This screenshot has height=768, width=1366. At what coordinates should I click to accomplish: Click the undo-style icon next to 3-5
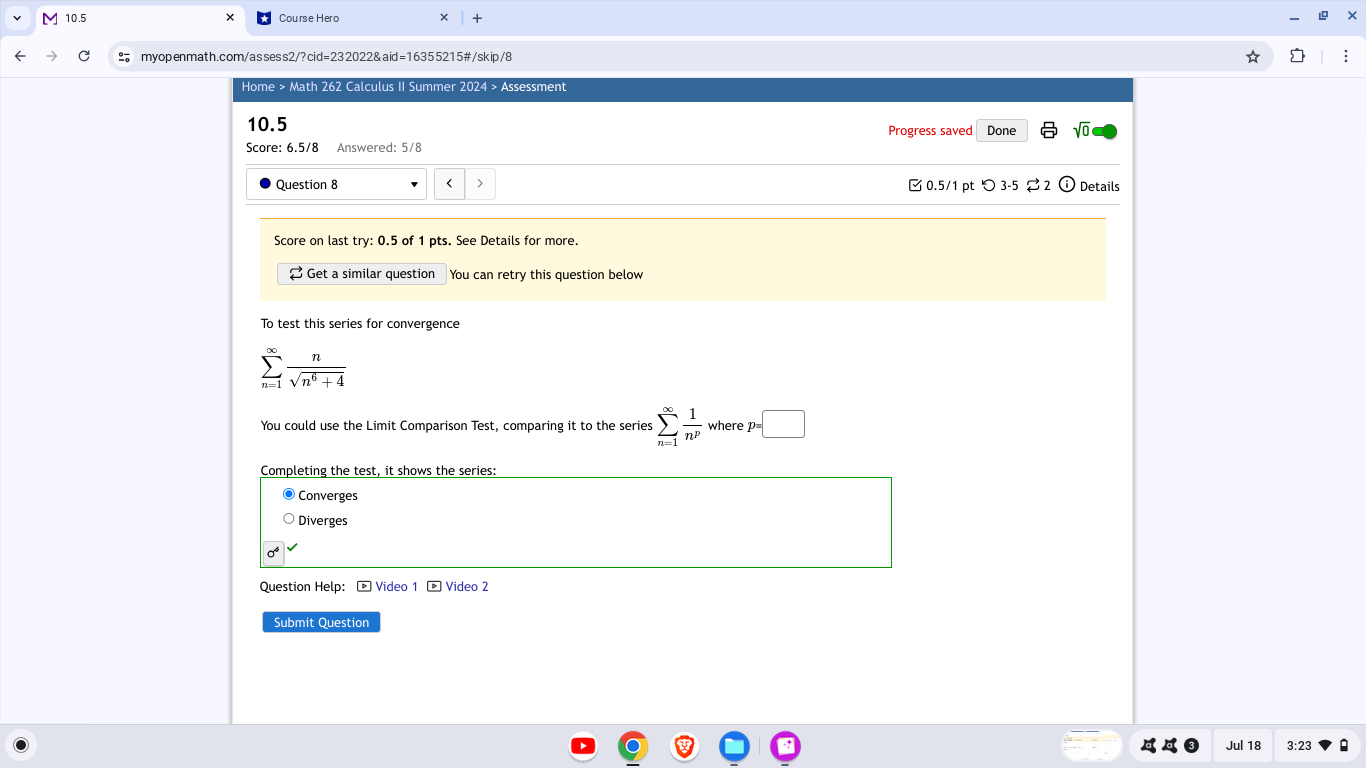tap(988, 185)
